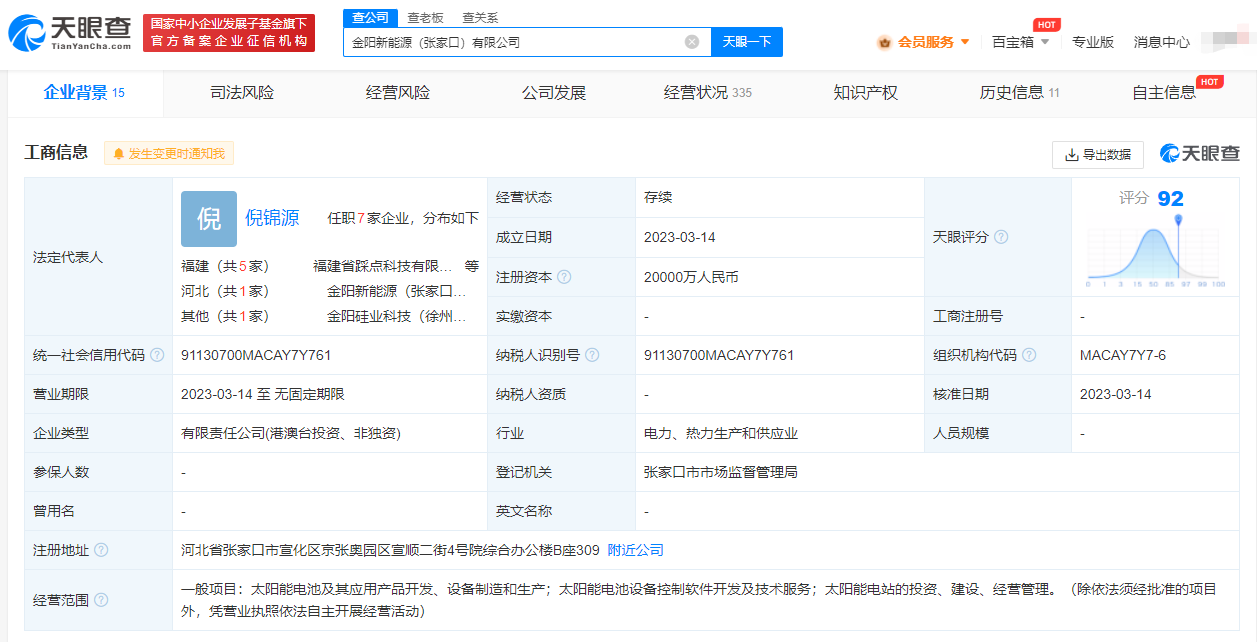Click the 天眼查 logo beside export button
The height and width of the screenshot is (642, 1257).
point(1200,153)
